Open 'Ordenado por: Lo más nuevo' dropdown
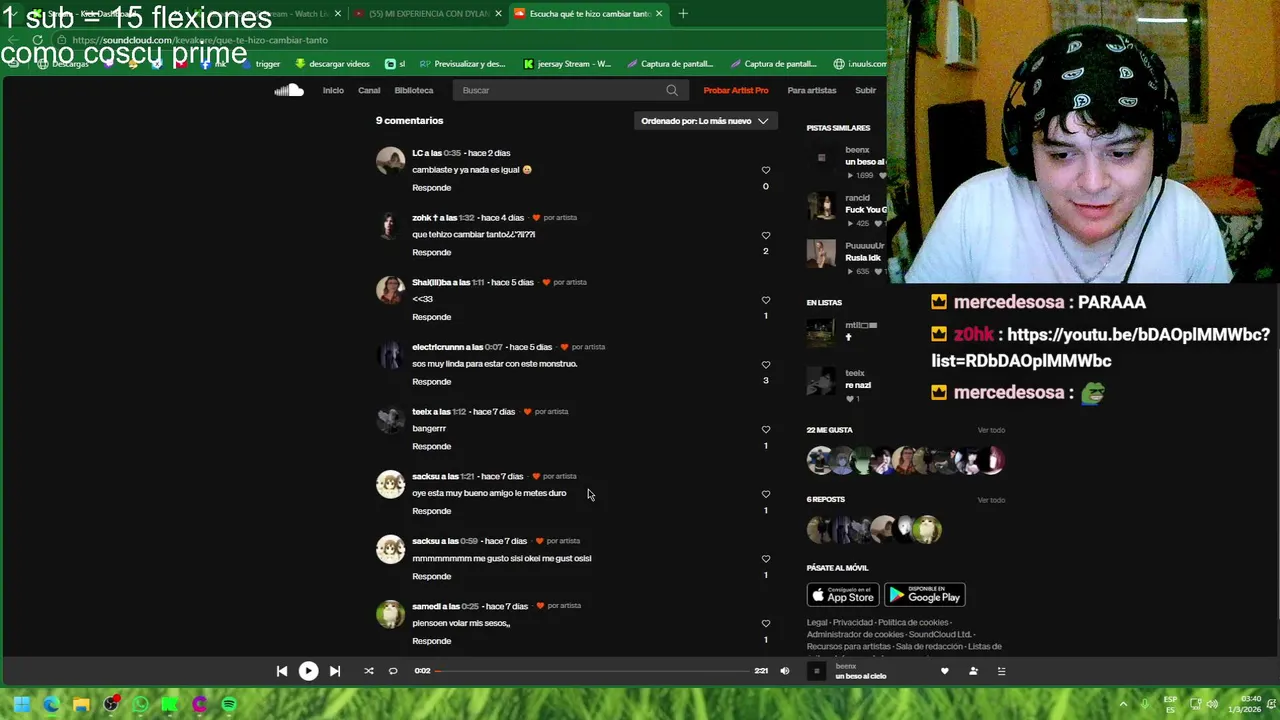Image resolution: width=1280 pixels, height=720 pixels. click(705, 121)
